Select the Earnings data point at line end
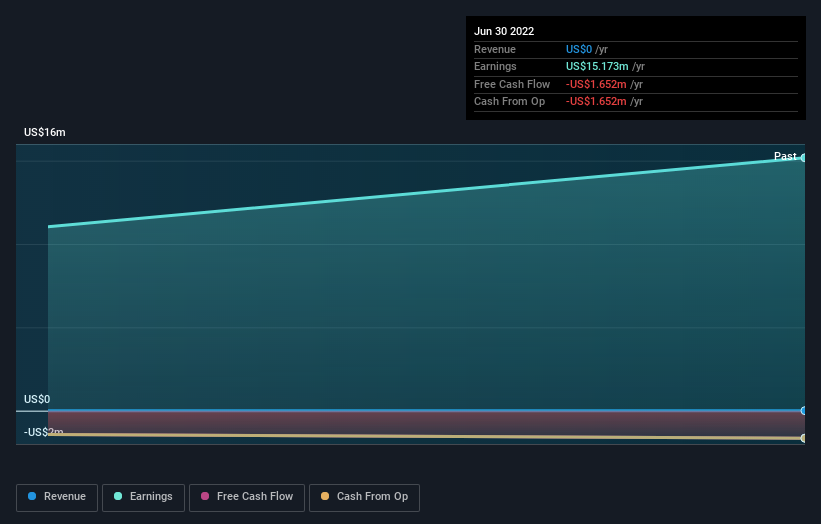Image resolution: width=821 pixels, height=524 pixels. (x=803, y=158)
